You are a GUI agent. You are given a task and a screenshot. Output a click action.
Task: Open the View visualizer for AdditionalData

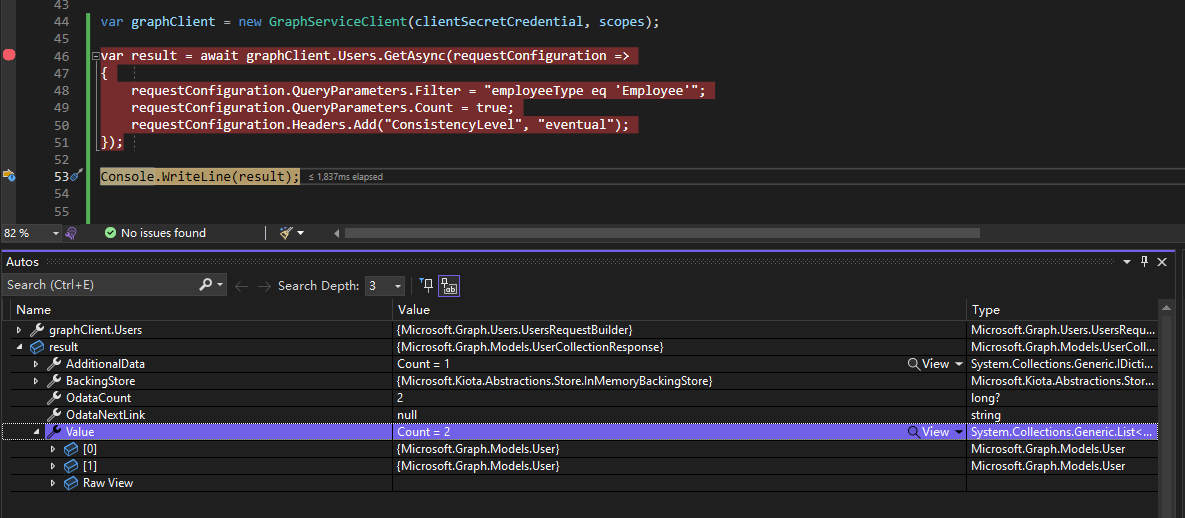point(929,364)
